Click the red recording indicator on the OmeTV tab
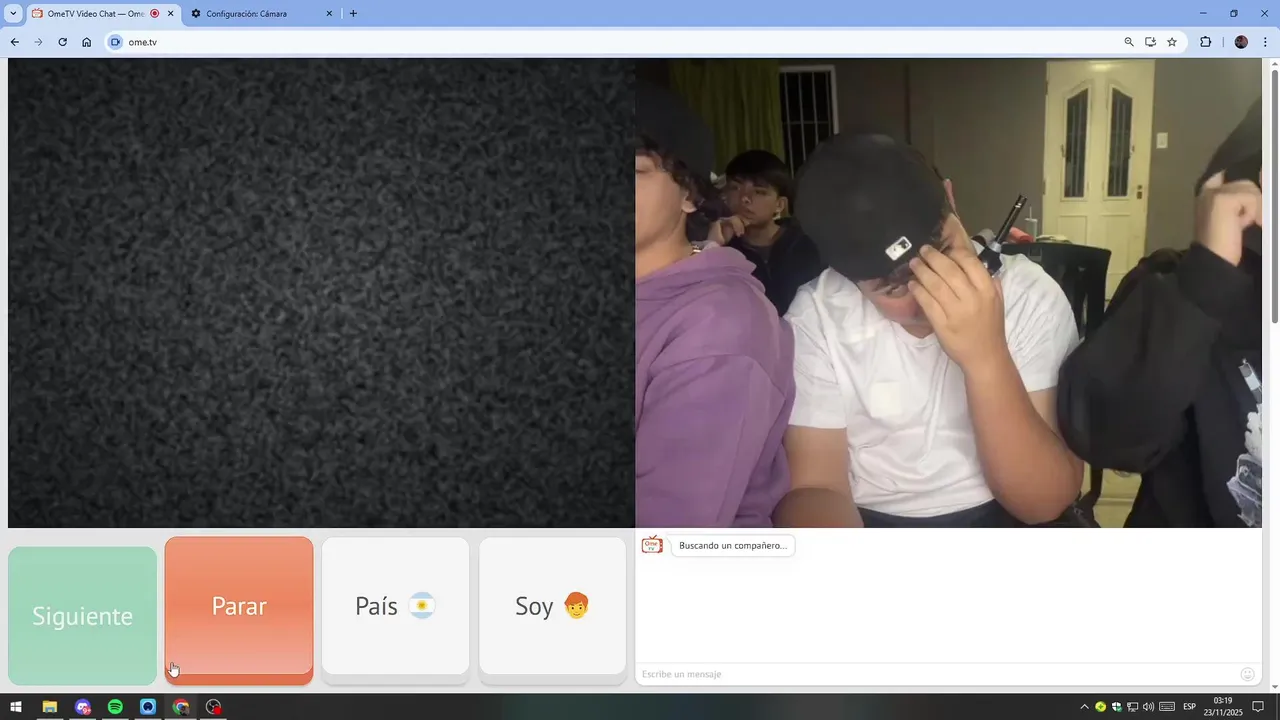This screenshot has height=720, width=1280. (155, 14)
